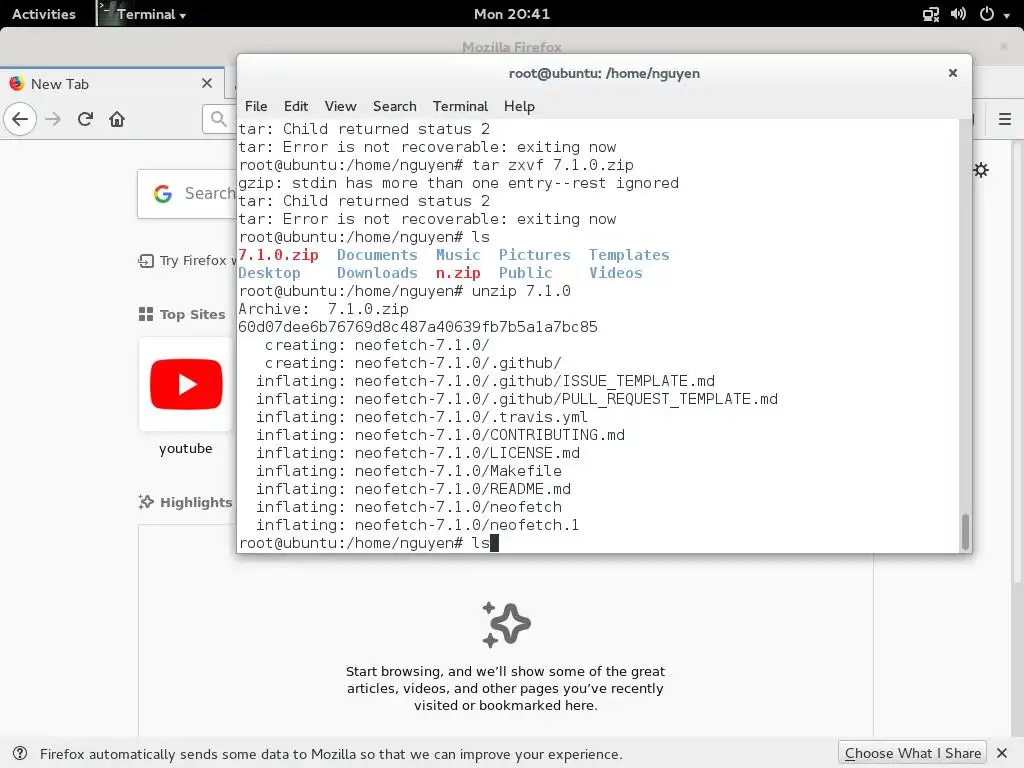Open New Tab preferences gear icon
The height and width of the screenshot is (768, 1024).
point(980,170)
